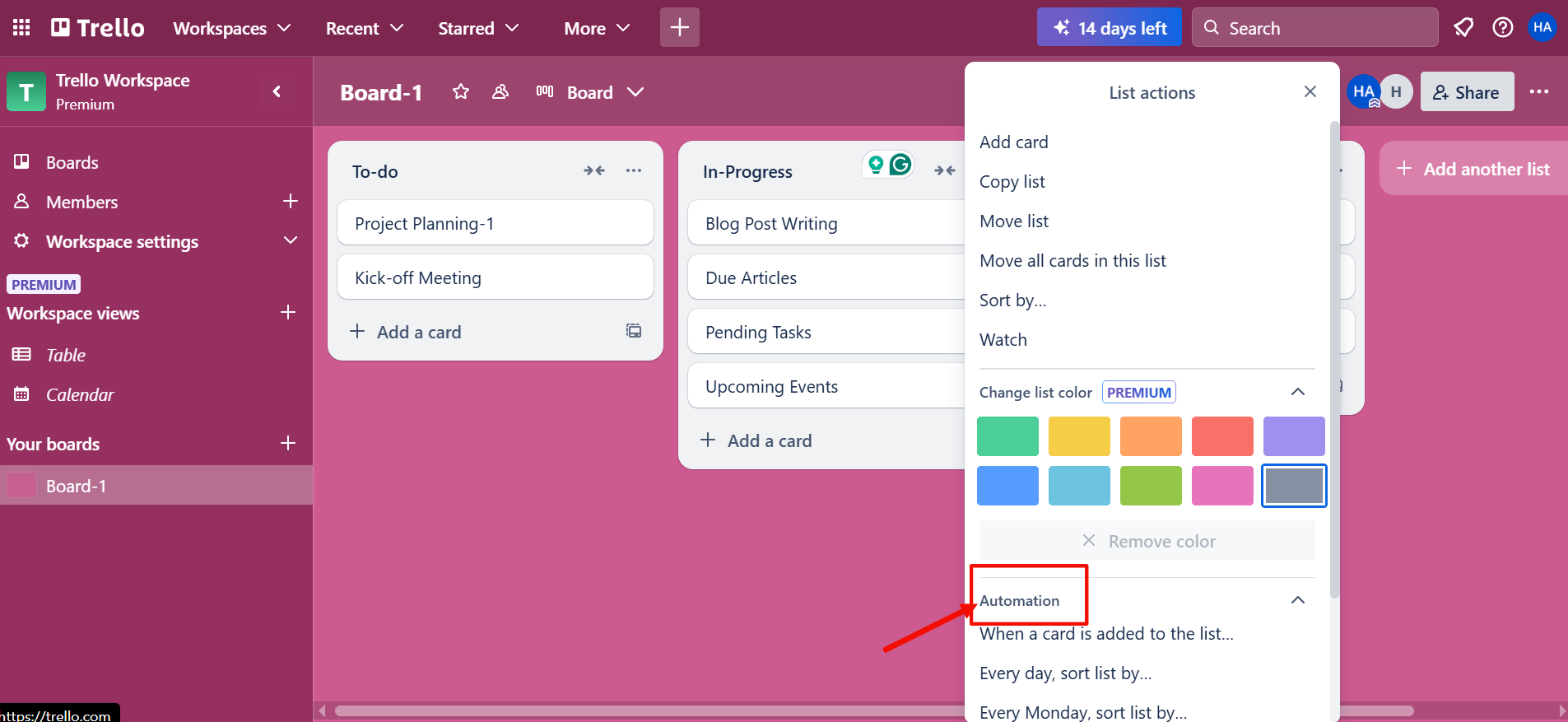The height and width of the screenshot is (722, 1568).
Task: Open the Kick-off Meeting card
Action: point(496,277)
